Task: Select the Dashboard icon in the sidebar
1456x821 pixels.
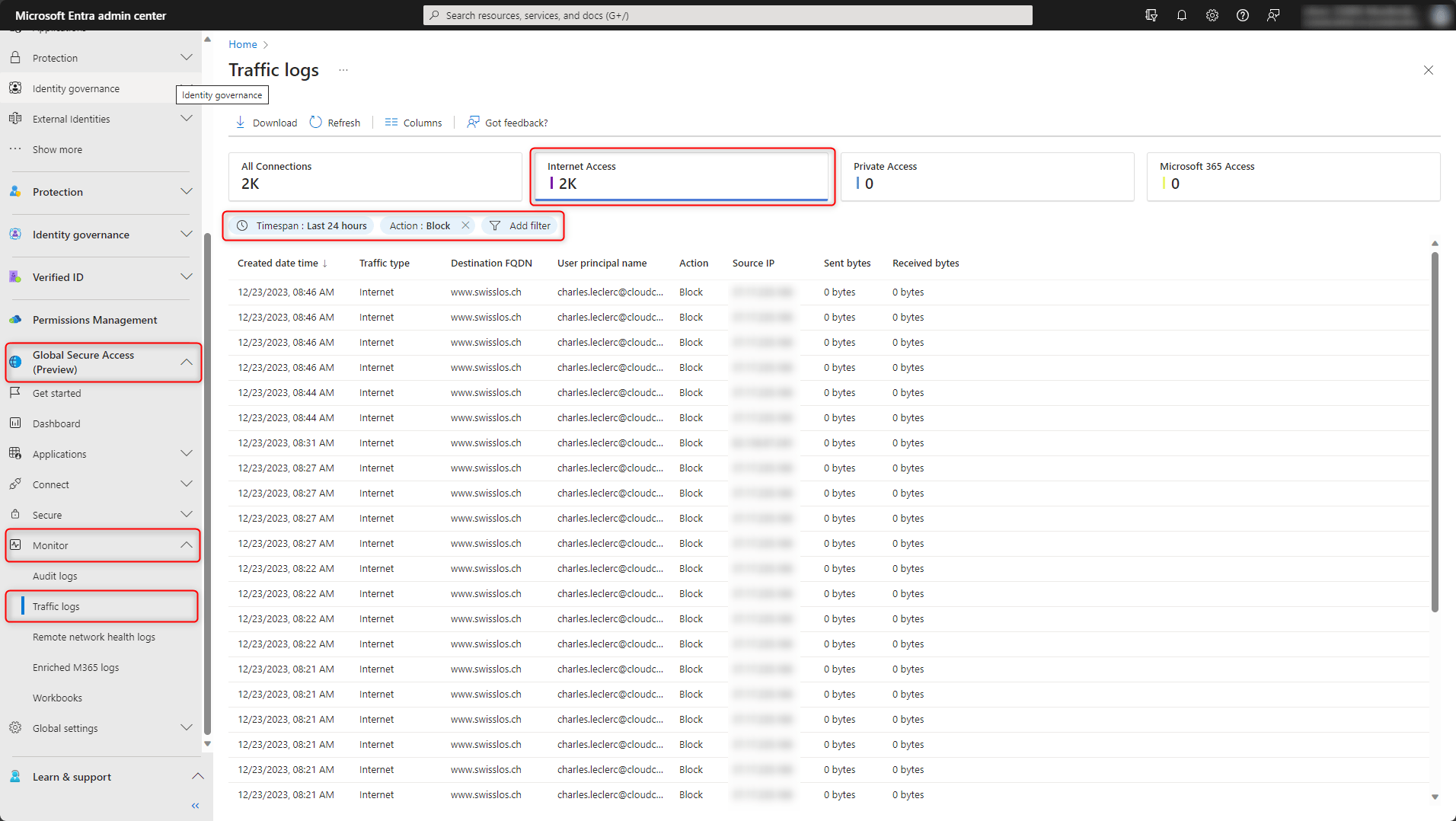Action: [x=15, y=423]
